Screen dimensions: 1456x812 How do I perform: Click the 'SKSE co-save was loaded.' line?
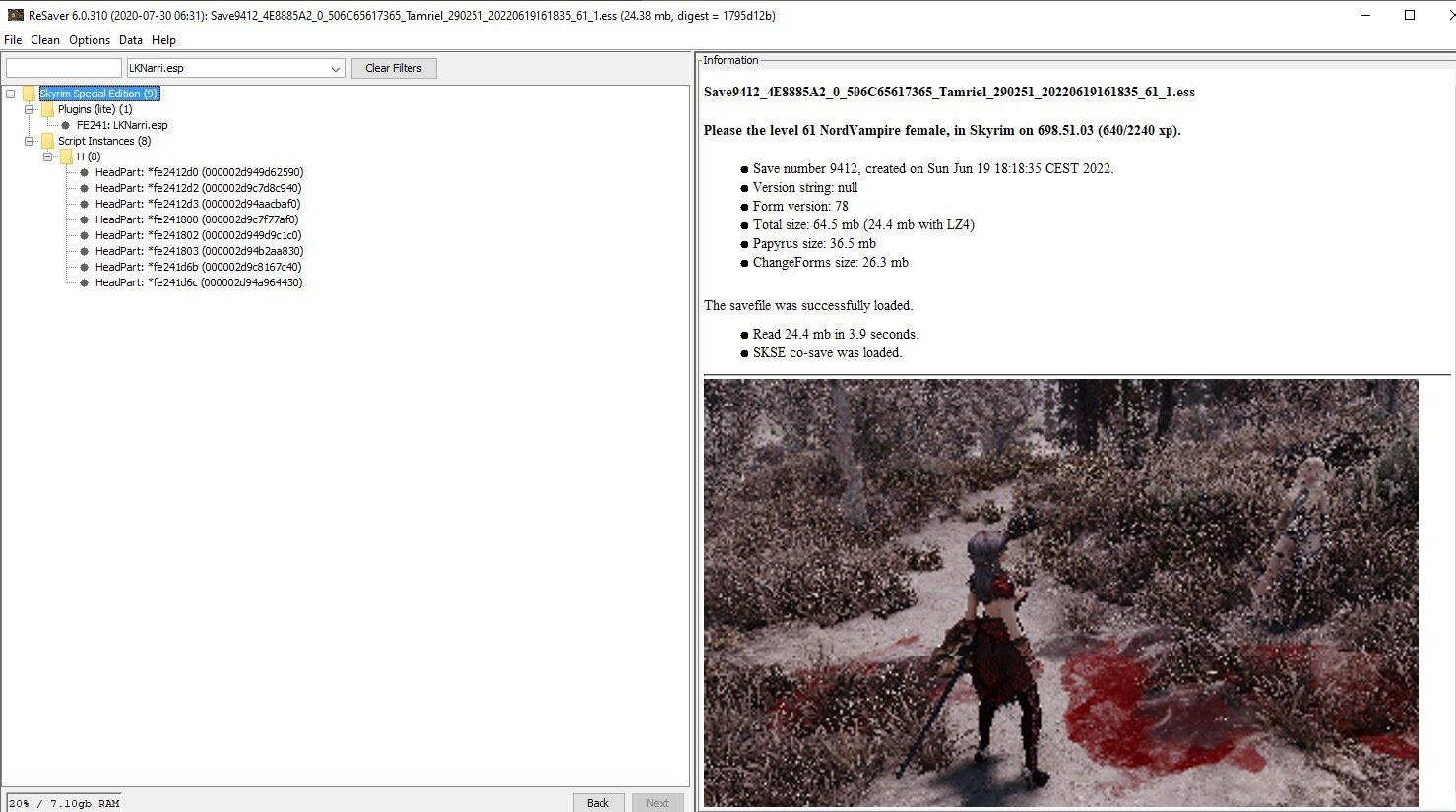[827, 353]
